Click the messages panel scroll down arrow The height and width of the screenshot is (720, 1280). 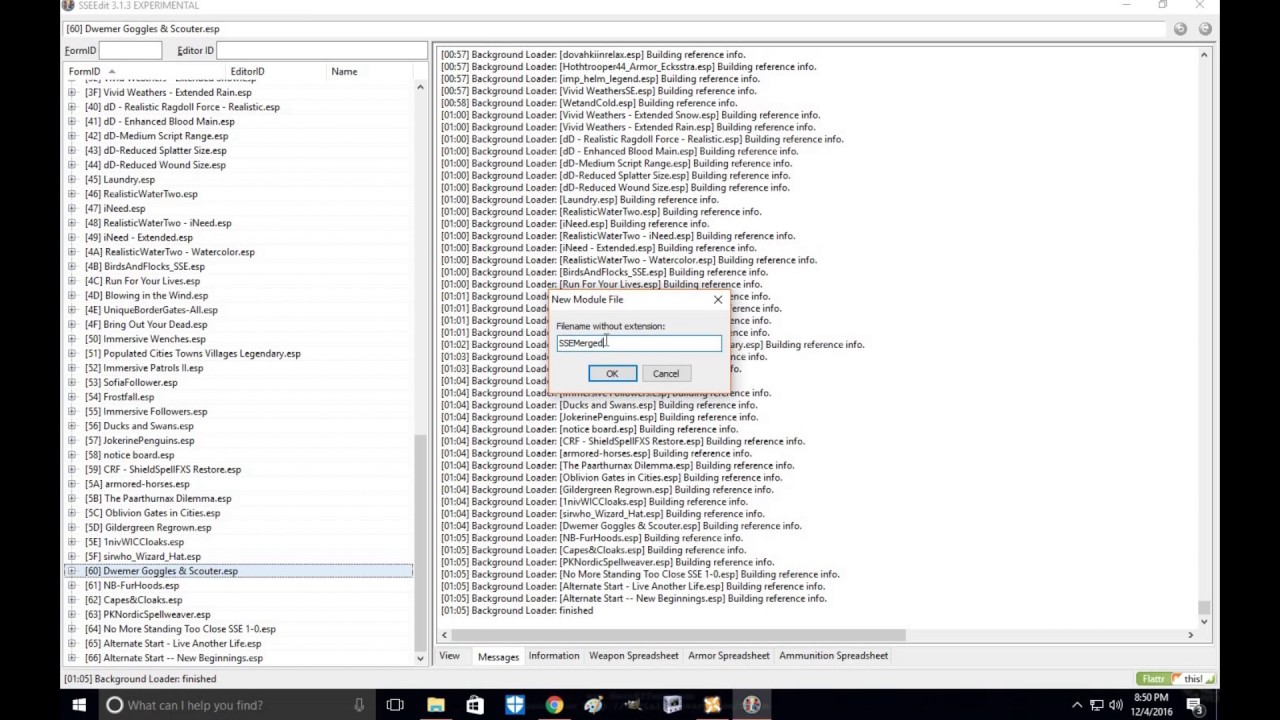pyautogui.click(x=1204, y=621)
